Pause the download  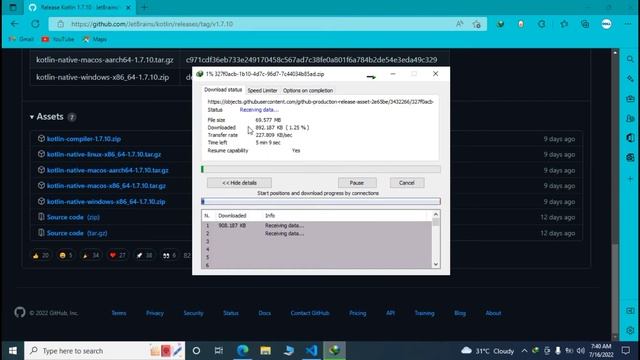[x=357, y=183]
